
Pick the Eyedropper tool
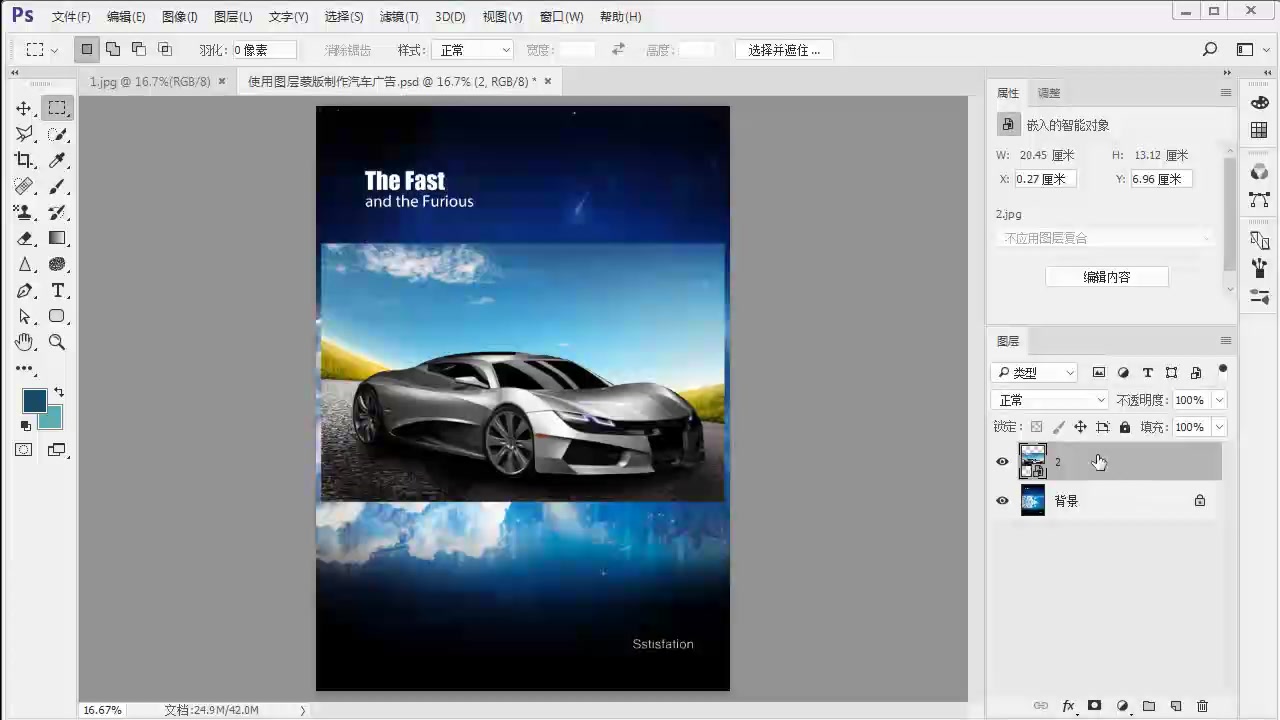pos(57,160)
